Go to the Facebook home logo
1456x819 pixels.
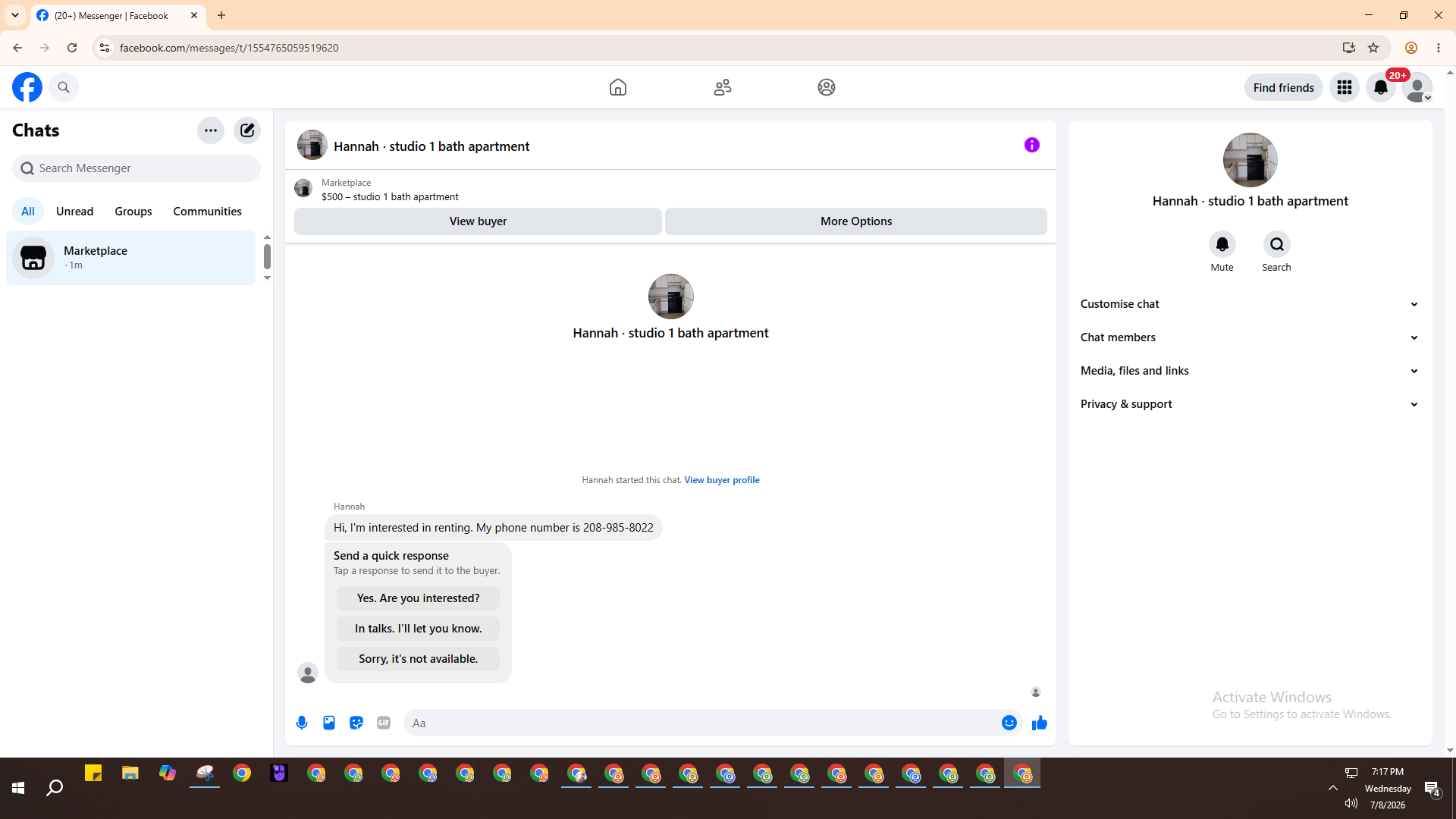(27, 87)
